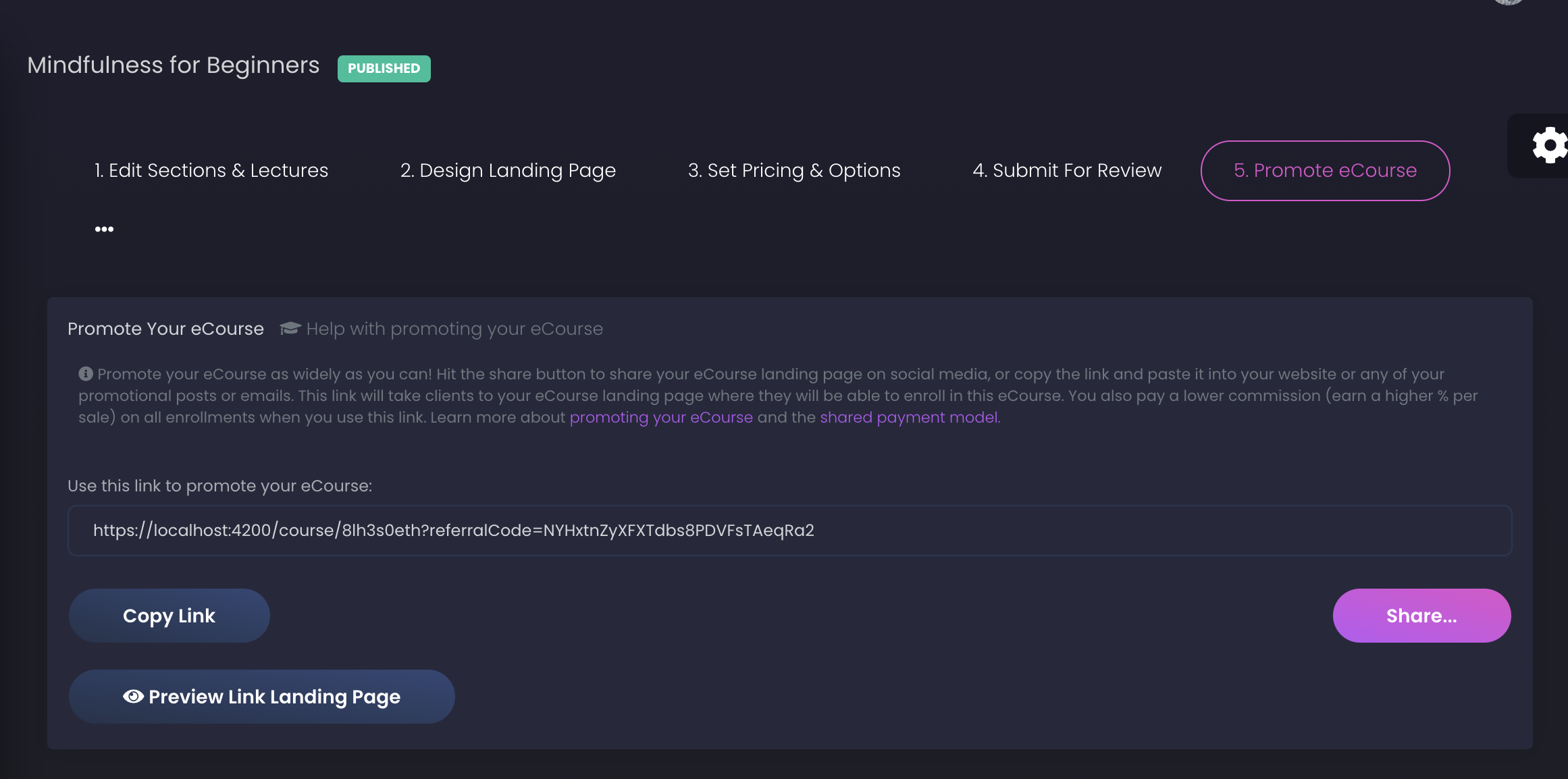Go to Set Pricing & Options step
Screen dimensions: 1568x779
pos(793,171)
